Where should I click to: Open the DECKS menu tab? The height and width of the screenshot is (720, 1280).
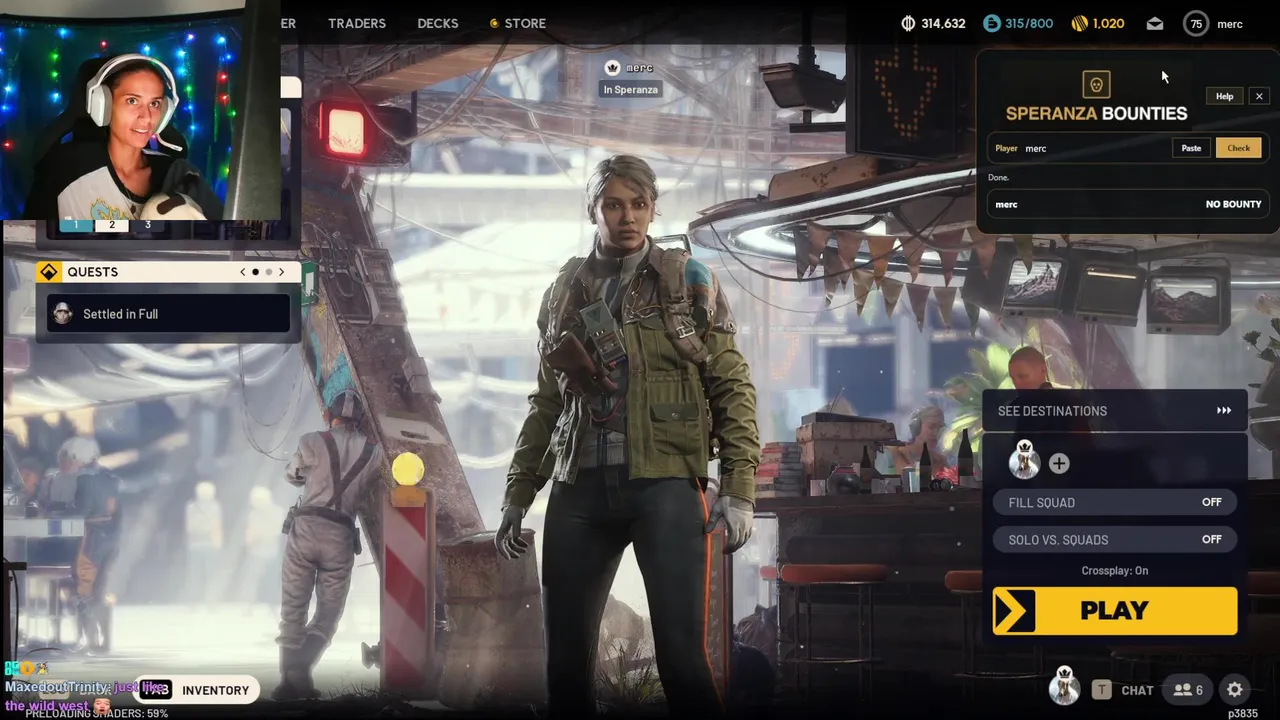point(437,23)
